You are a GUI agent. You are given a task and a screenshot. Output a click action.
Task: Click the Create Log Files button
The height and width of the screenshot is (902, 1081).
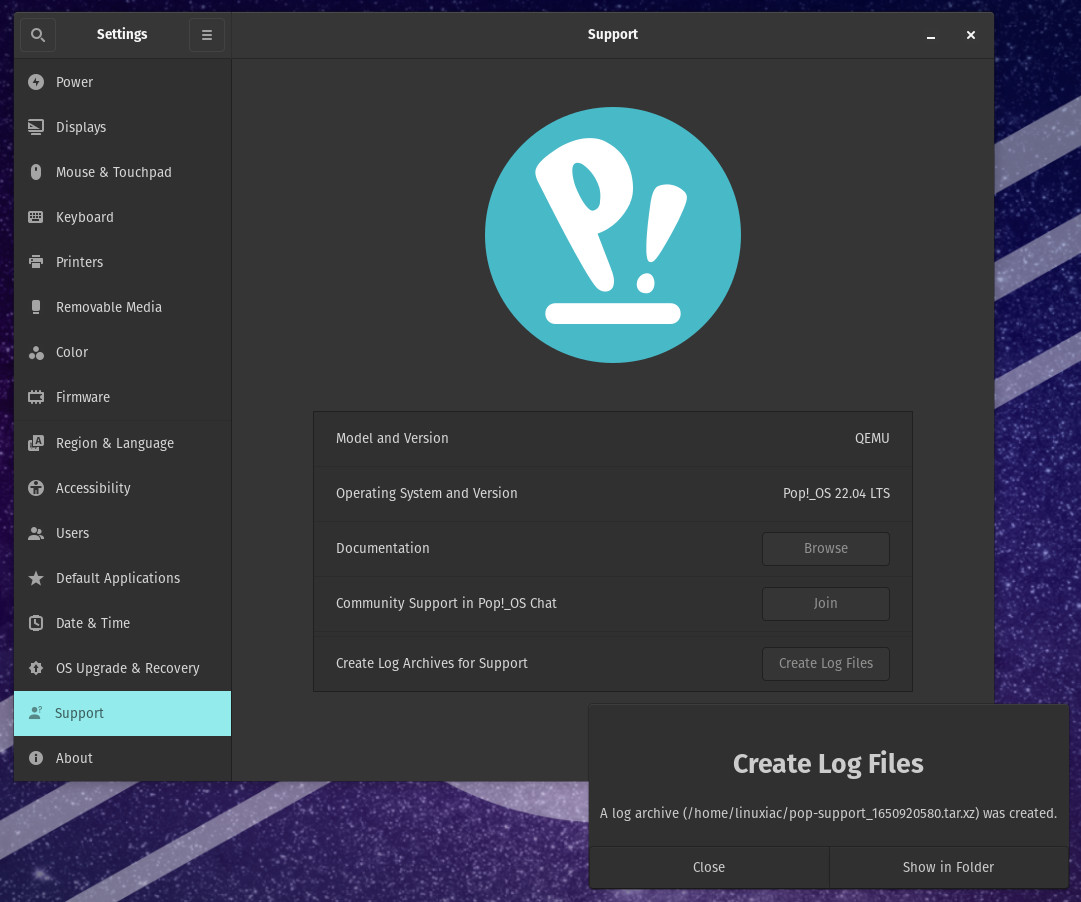[826, 663]
